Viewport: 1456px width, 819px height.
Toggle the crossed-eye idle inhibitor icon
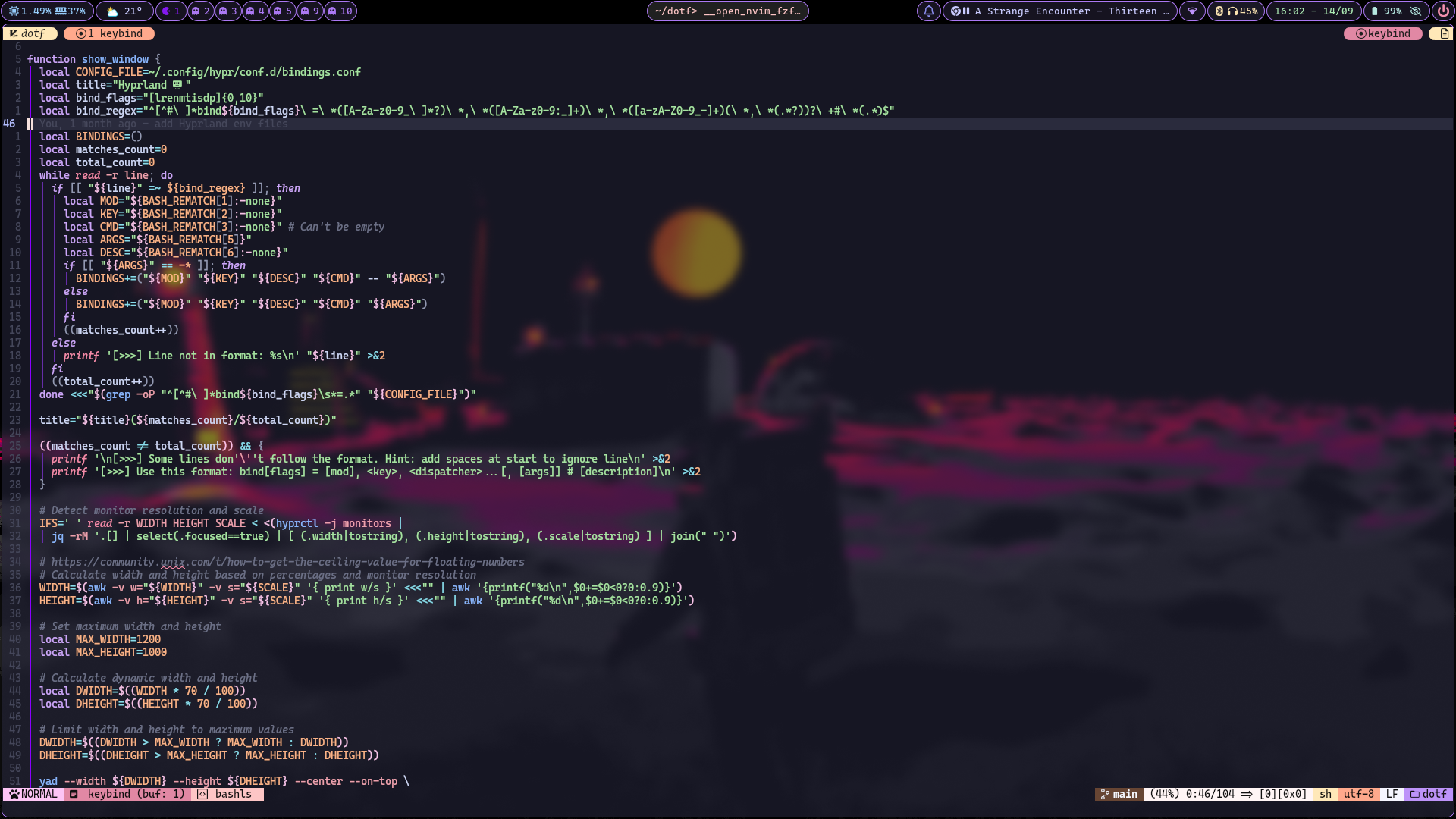tap(1415, 11)
